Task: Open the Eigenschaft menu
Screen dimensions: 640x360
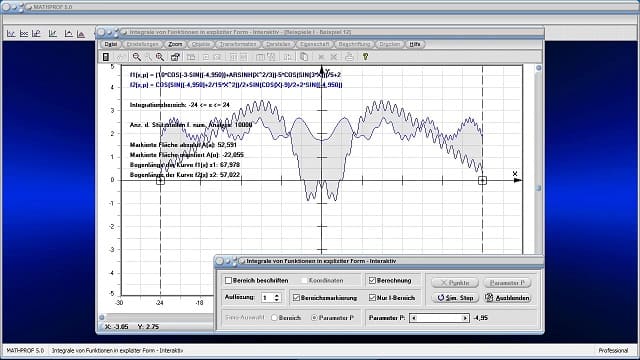Action: [x=315, y=44]
